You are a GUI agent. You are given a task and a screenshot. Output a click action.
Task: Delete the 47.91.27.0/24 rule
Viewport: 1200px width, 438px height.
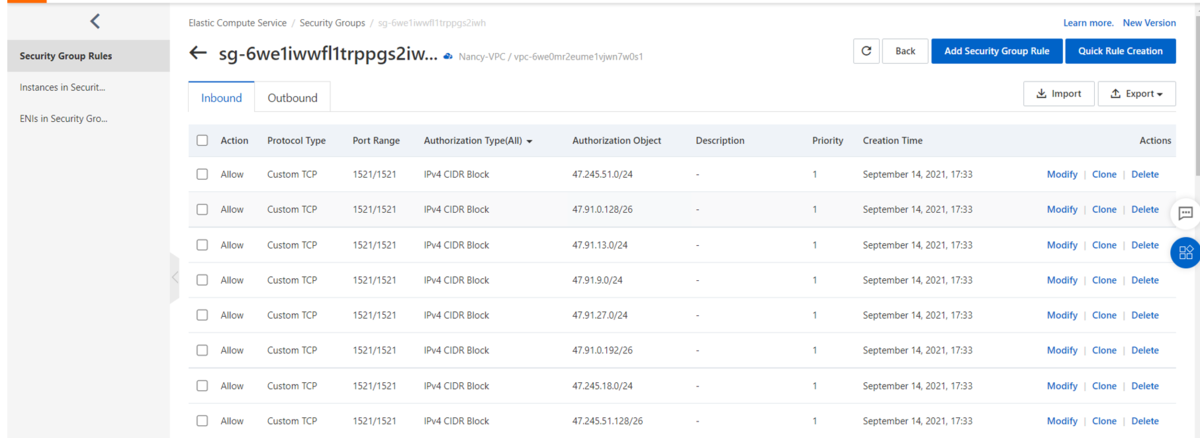[x=1145, y=315]
